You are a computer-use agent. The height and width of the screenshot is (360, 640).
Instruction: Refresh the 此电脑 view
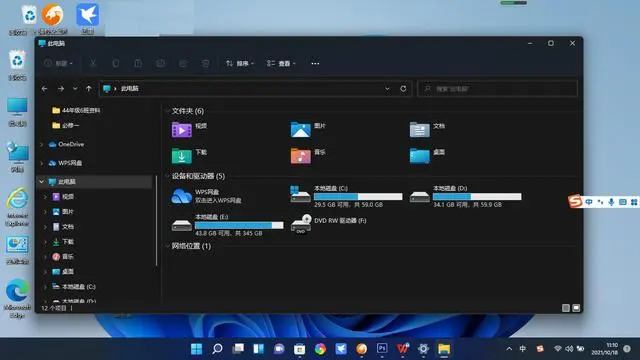click(403, 89)
